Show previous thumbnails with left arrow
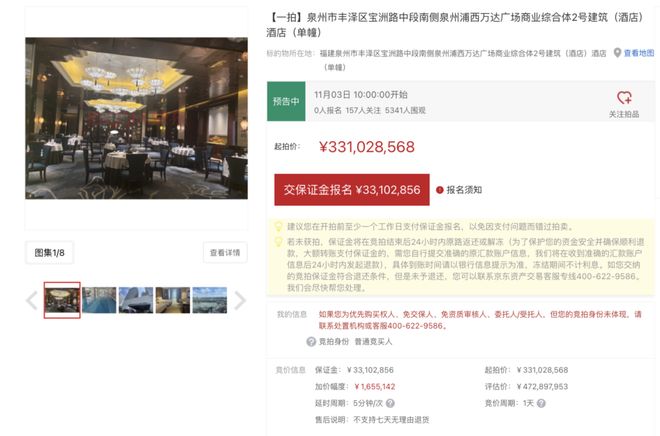 click(x=32, y=300)
